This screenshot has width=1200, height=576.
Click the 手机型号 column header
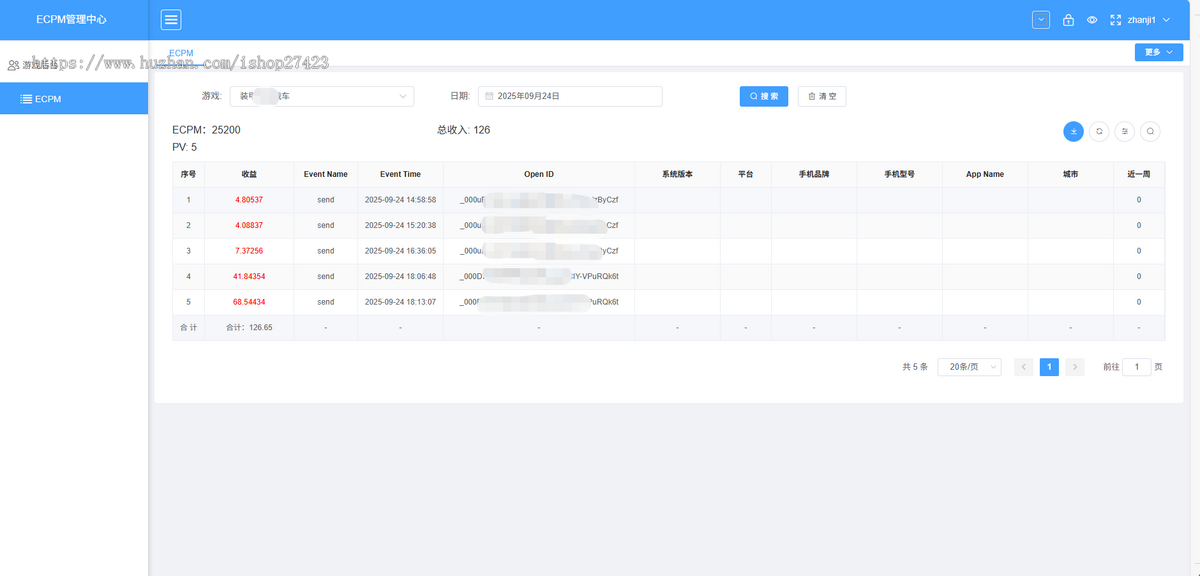click(899, 174)
